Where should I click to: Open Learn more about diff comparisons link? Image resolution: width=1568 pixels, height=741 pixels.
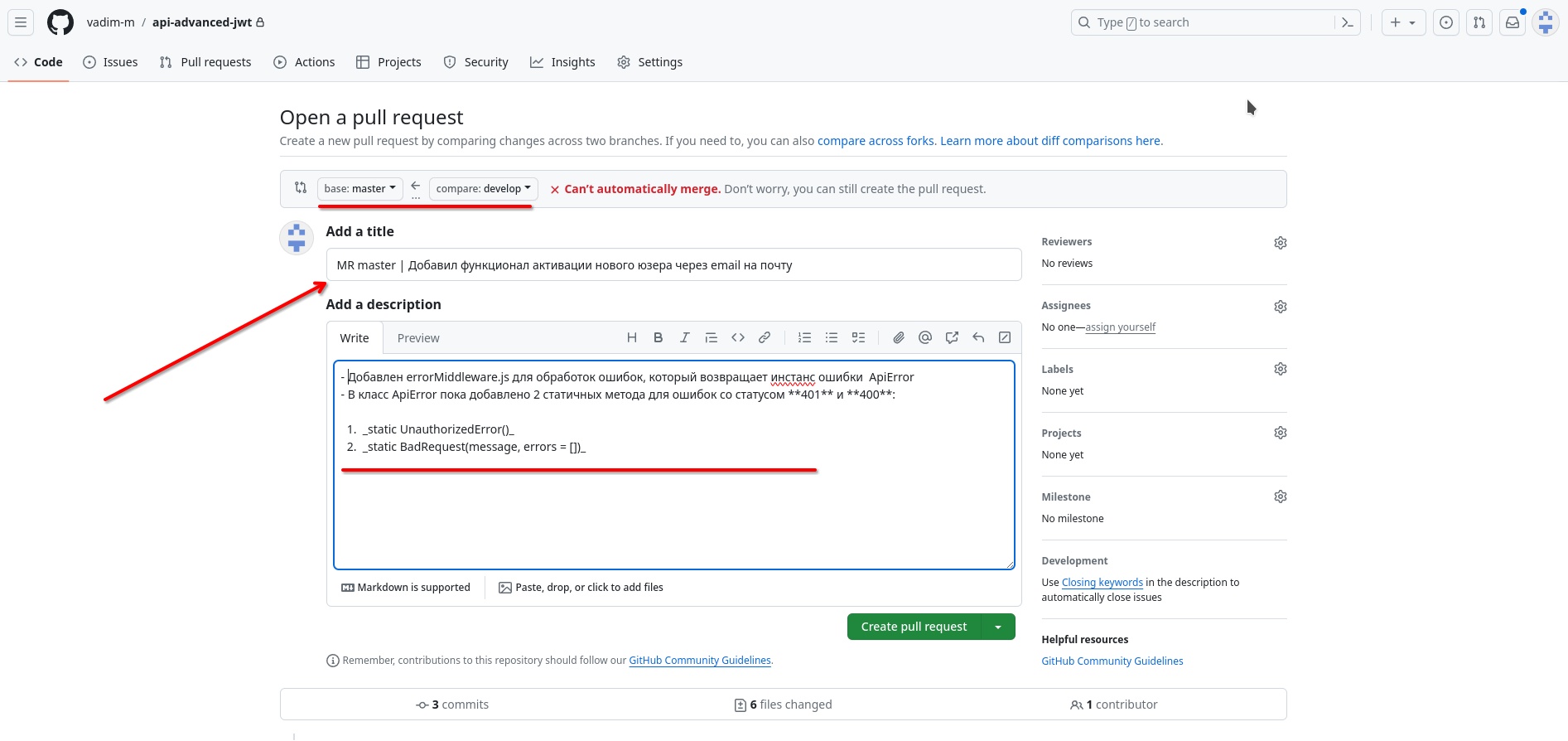click(1049, 141)
